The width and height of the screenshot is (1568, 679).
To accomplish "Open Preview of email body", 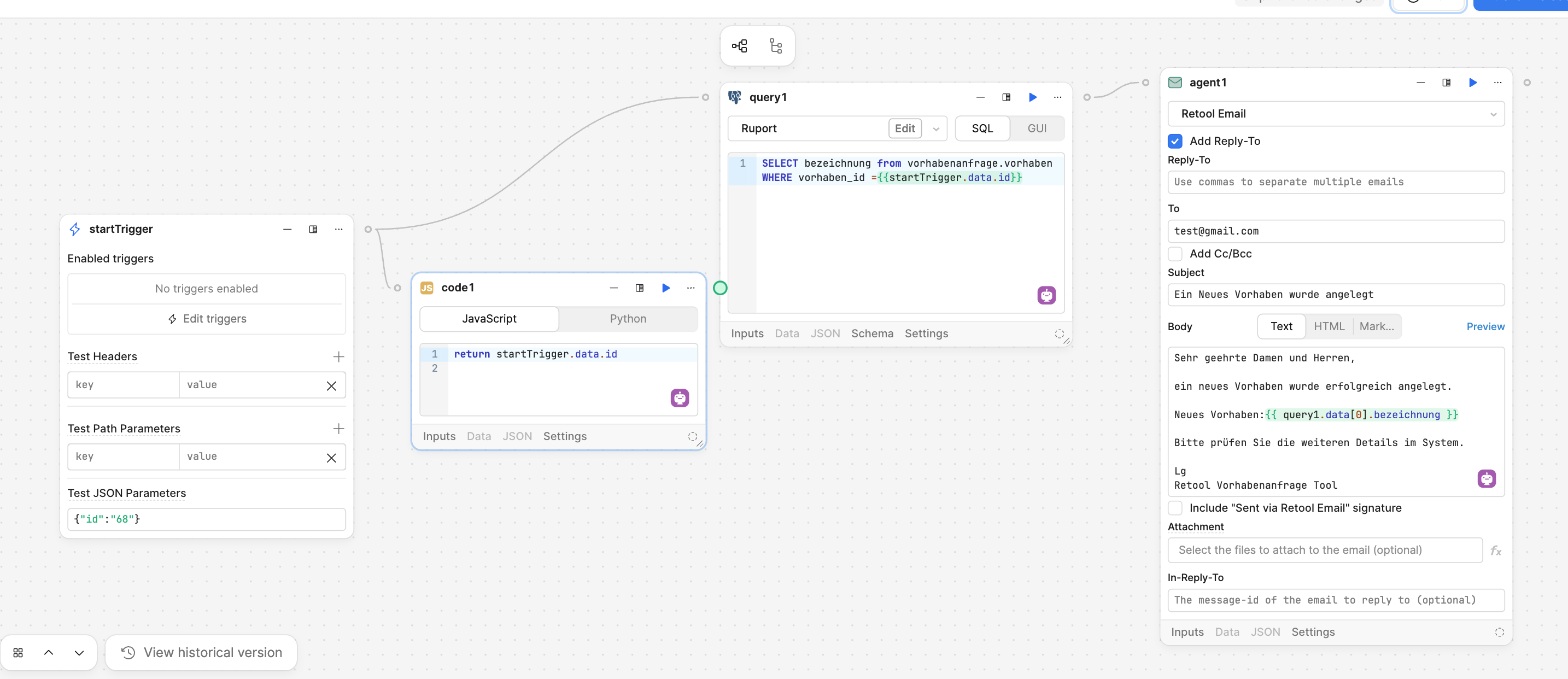I will (x=1484, y=327).
